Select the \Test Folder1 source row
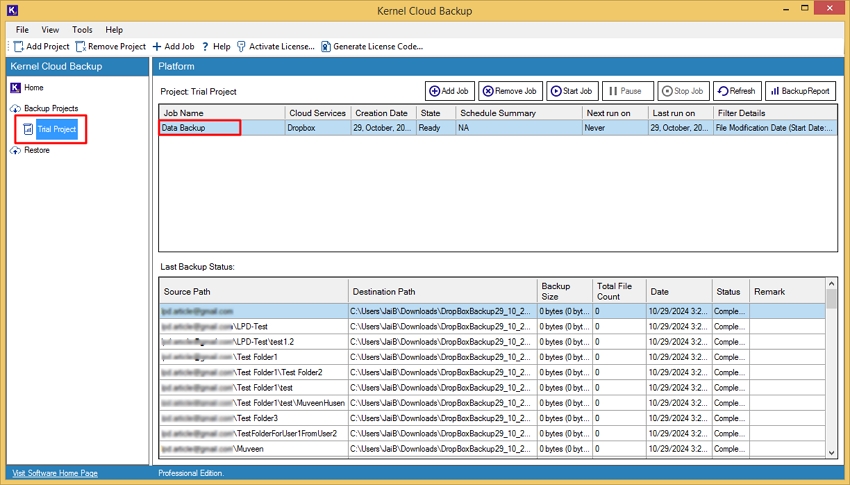 click(492, 357)
